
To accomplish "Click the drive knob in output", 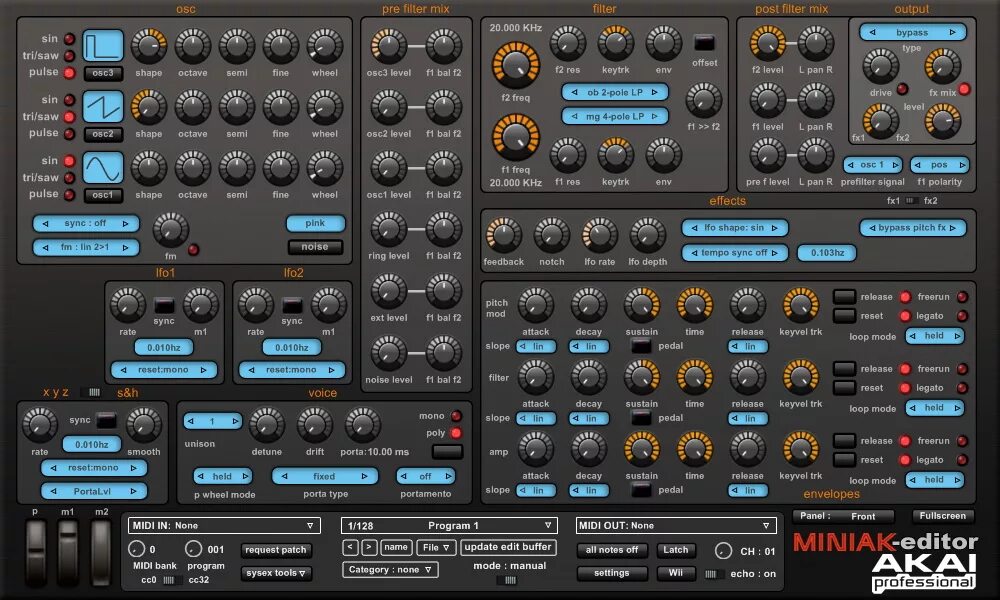I will click(x=880, y=66).
